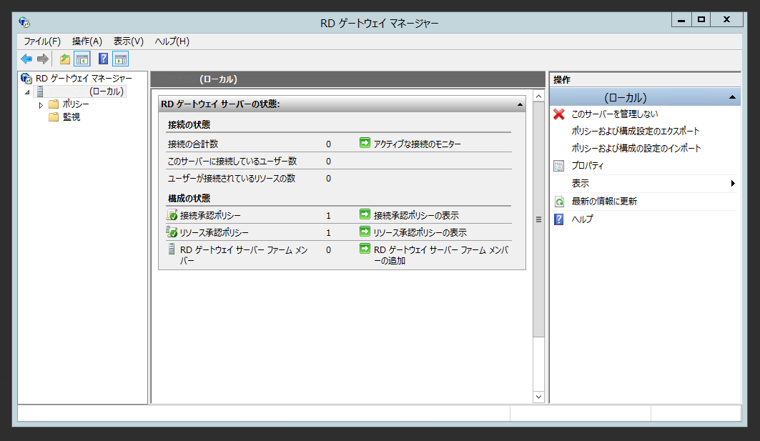Click ポリシーおよび構成の設定のインポート action

pos(636,148)
